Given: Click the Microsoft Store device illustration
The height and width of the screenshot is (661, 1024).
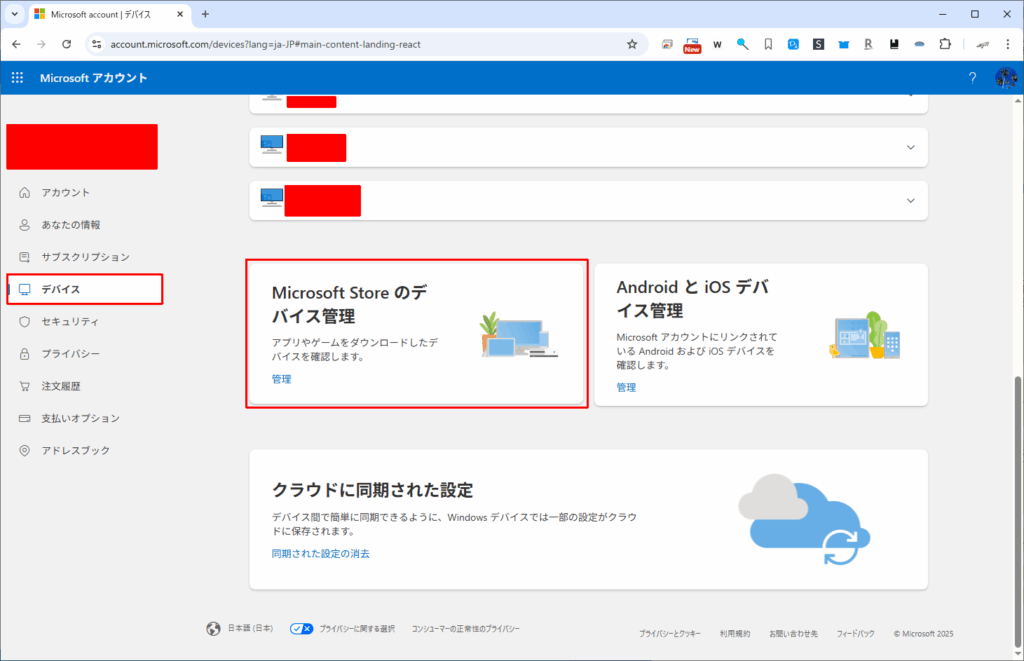Looking at the screenshot, I should click(519, 334).
